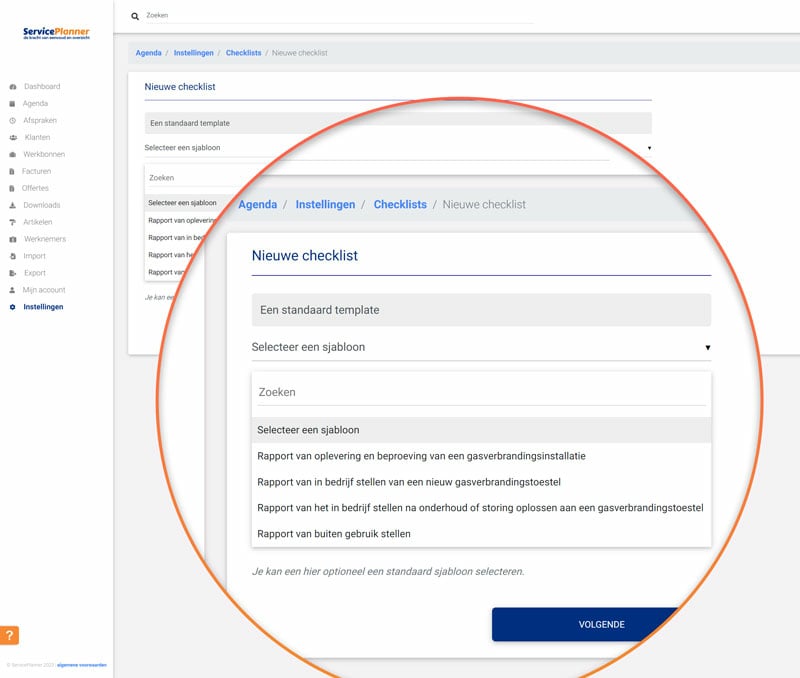Screen dimensions: 800x678
Task: Click the ServicePlanner logo
Action: pyautogui.click(x=56, y=33)
